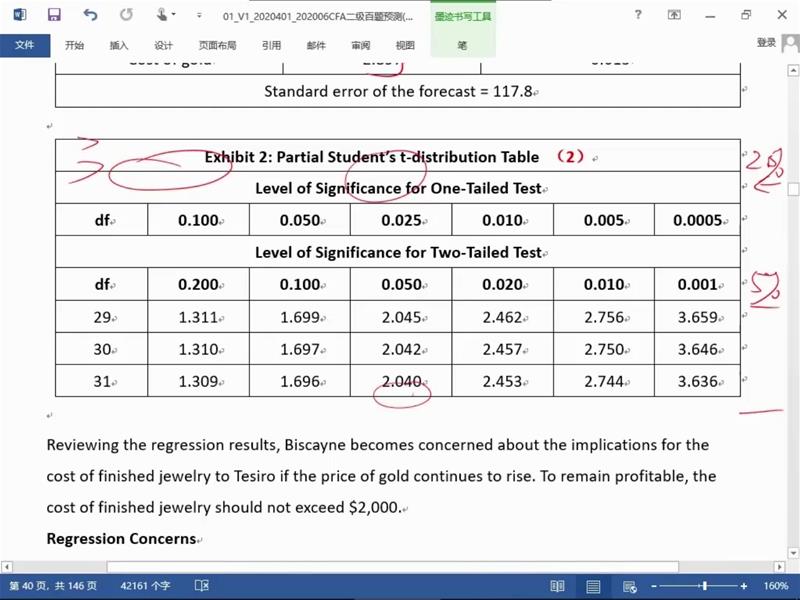Click the cell containing 1.697
800x600 pixels.
[x=299, y=349]
